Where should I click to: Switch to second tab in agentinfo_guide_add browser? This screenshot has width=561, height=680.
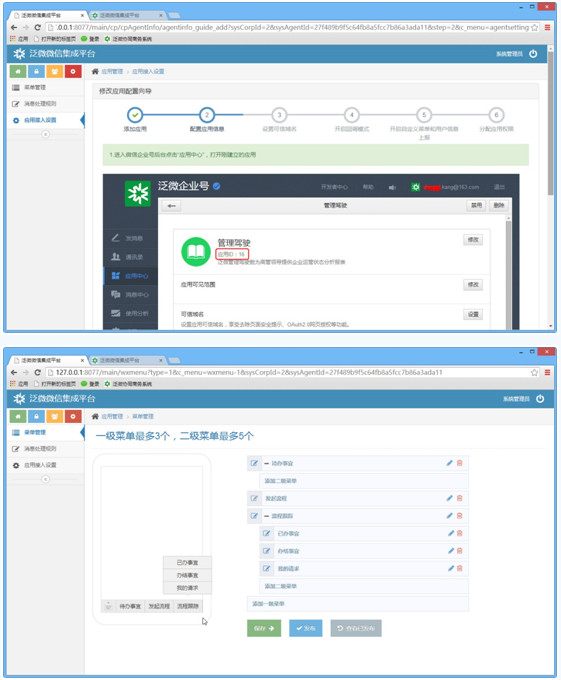(x=127, y=15)
